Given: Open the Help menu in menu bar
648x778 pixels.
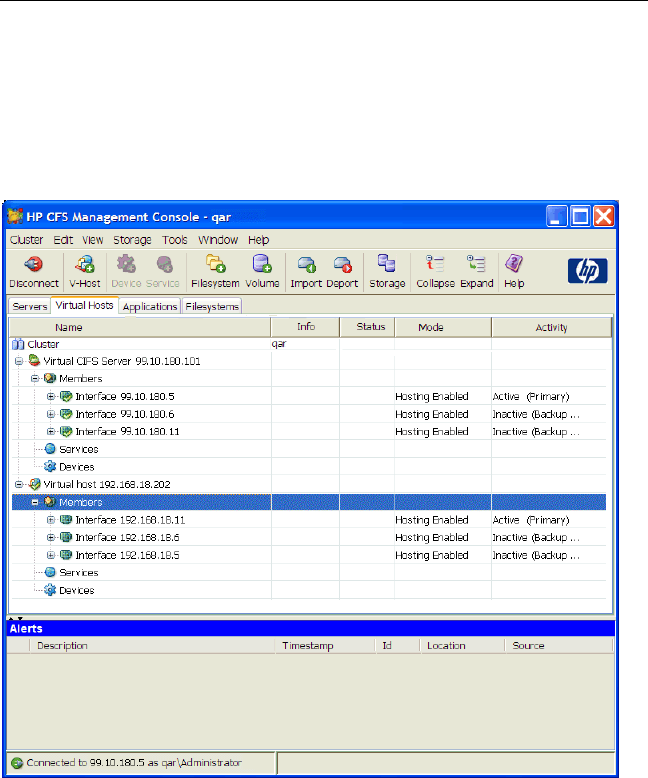Looking at the screenshot, I should point(259,240).
